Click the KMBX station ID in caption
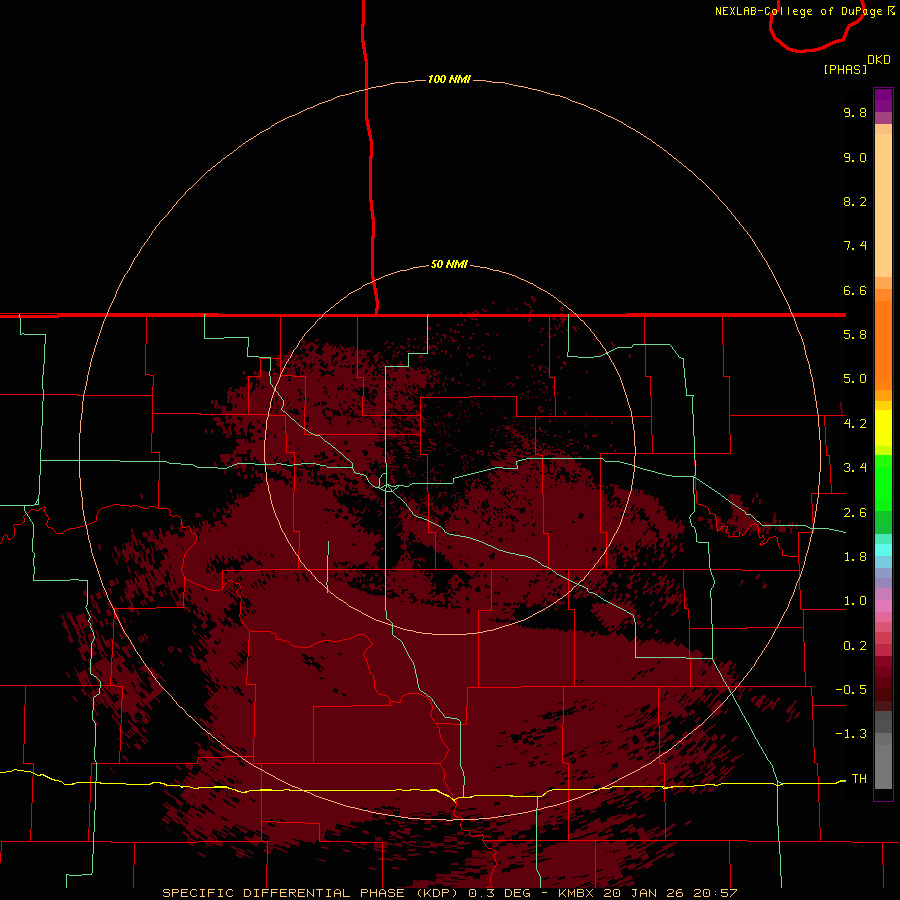 point(576,893)
